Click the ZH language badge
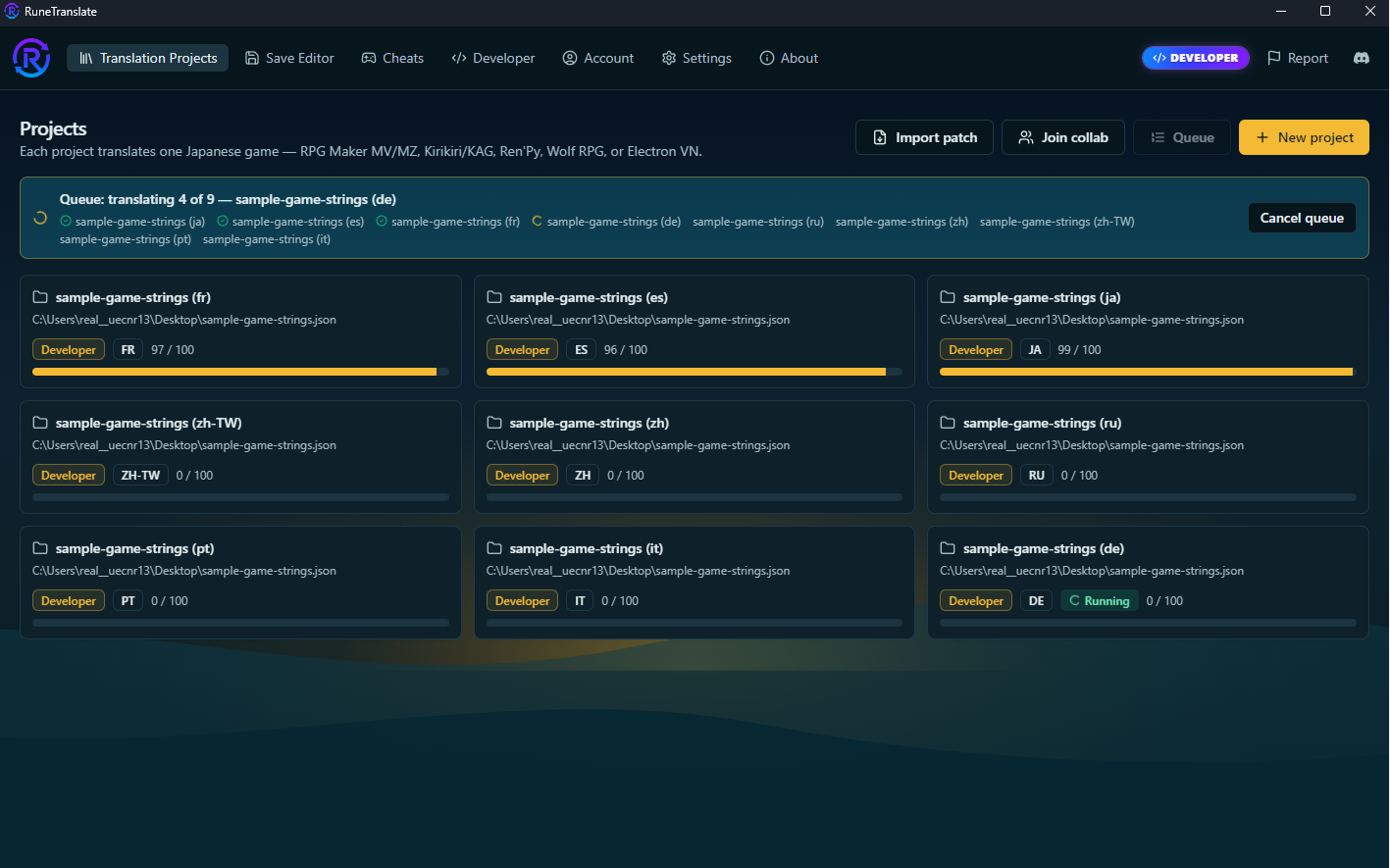Image resolution: width=1390 pixels, height=868 pixels. 583,475
